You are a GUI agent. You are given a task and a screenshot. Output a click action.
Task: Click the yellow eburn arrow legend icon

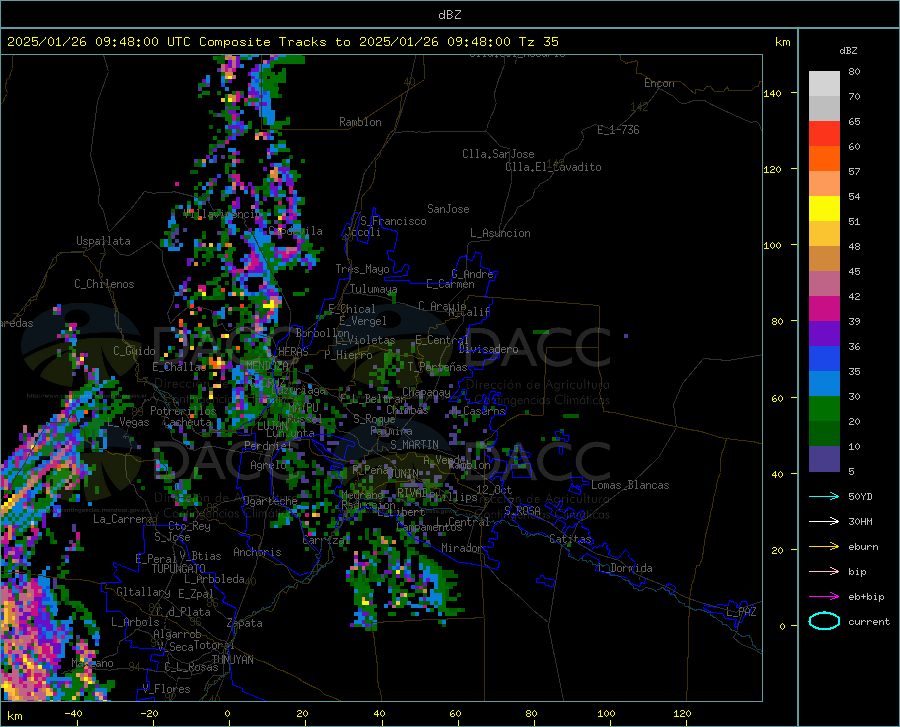click(x=824, y=547)
